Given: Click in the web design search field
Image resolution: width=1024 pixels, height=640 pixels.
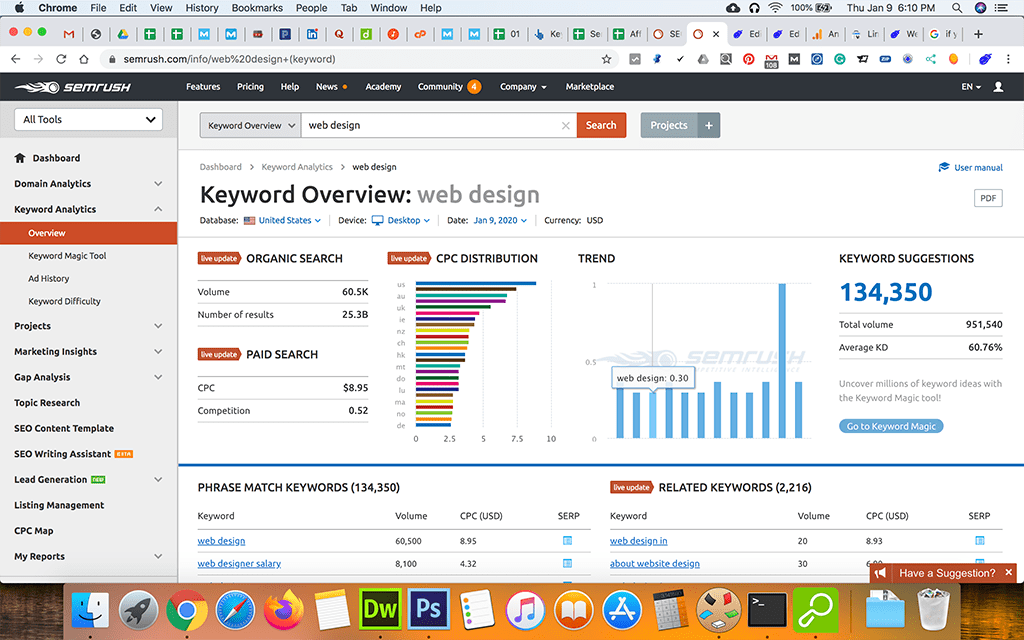Looking at the screenshot, I should click(431, 125).
